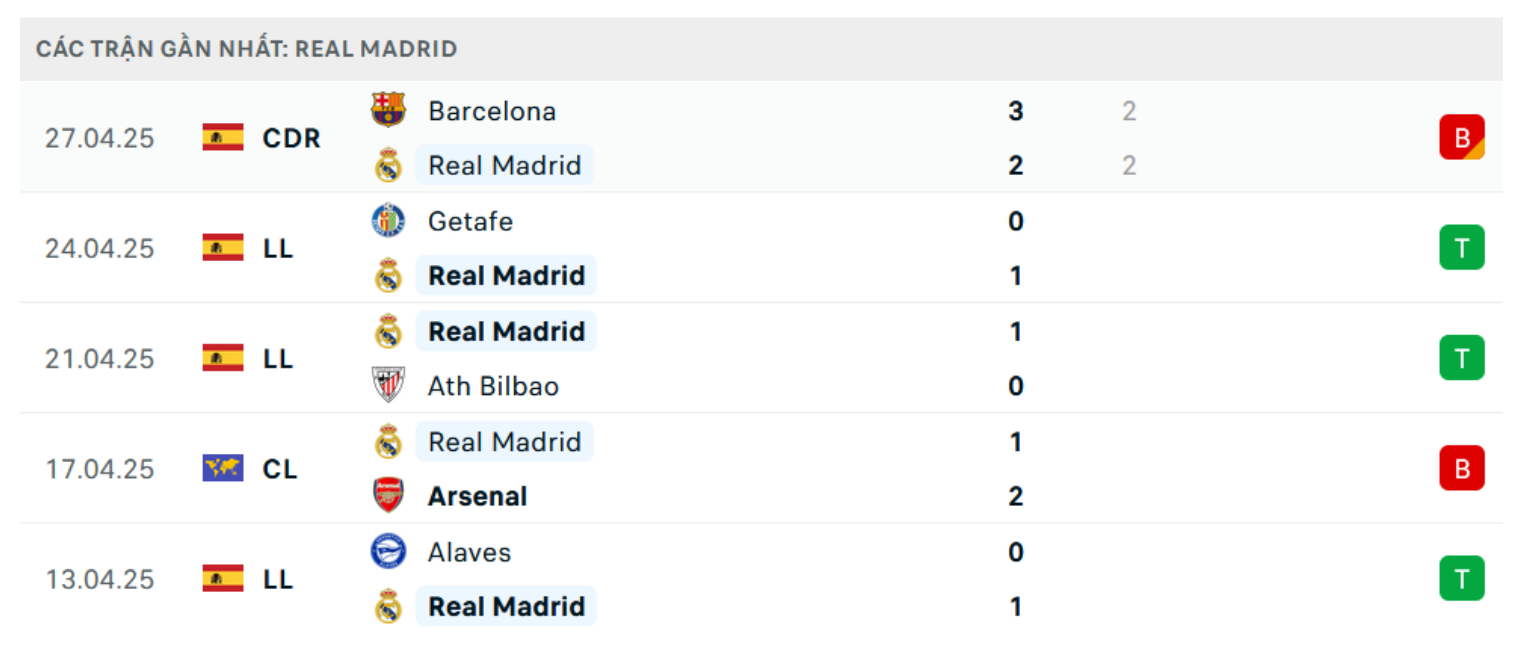Open the 21.04.25 match row
Viewport: 1518px width, 668px height.
(761, 358)
